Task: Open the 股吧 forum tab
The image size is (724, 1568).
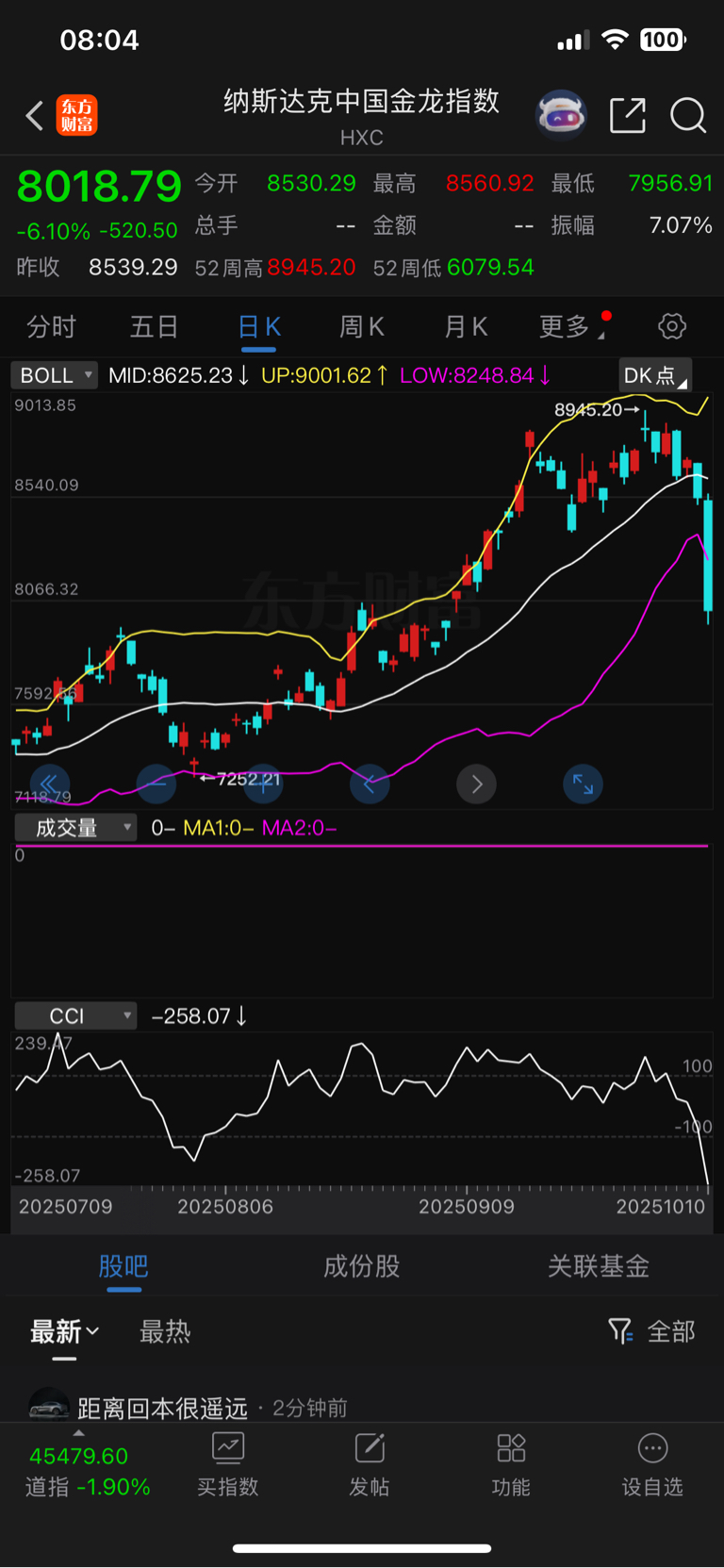Action: [123, 1266]
